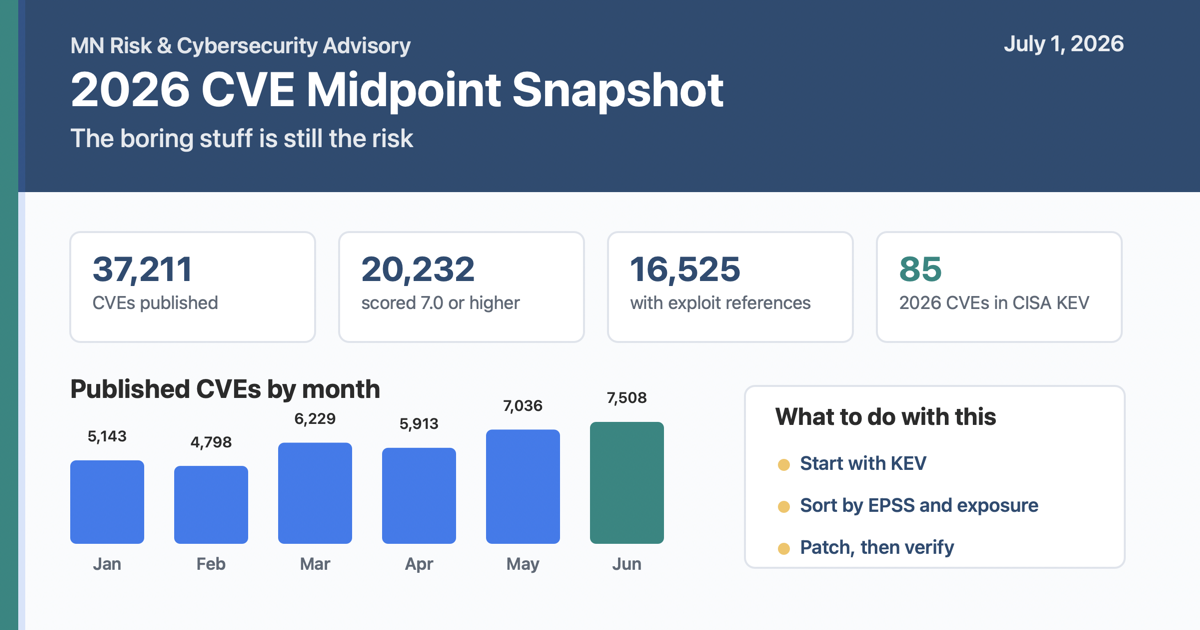Click the April bar showing 5,913
1200x630 pixels.
point(419,496)
